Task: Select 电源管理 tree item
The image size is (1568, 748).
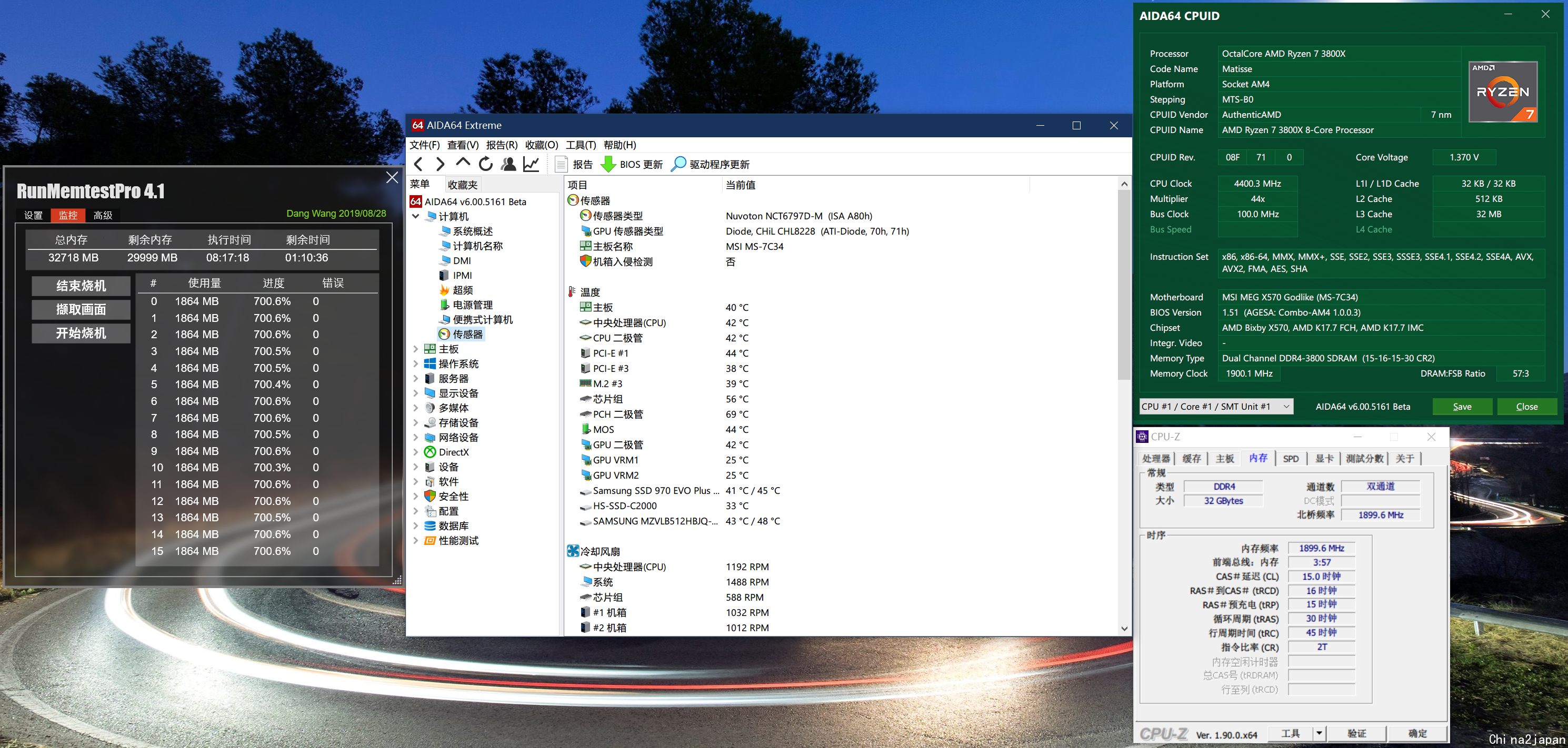Action: pyautogui.click(x=466, y=305)
